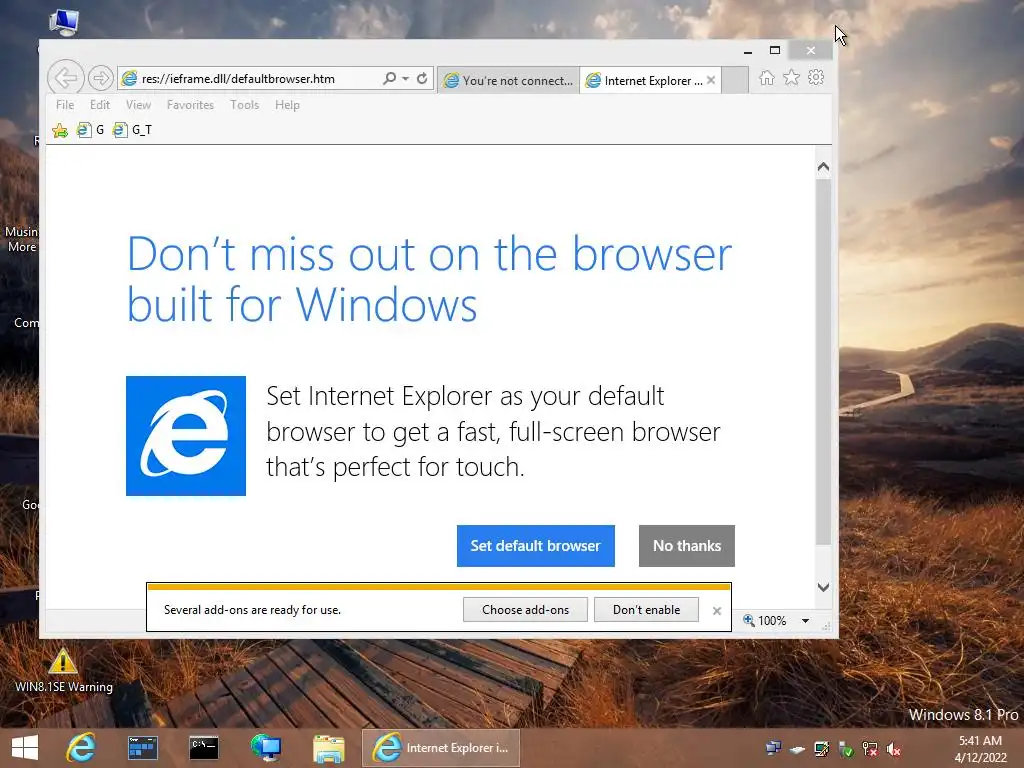1024x768 pixels.
Task: Click the network computers tray icon
Action: [773, 748]
